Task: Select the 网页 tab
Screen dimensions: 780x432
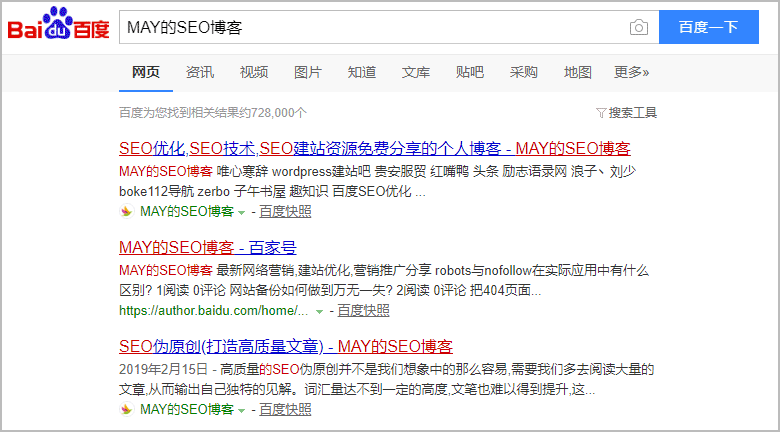Action: click(146, 73)
